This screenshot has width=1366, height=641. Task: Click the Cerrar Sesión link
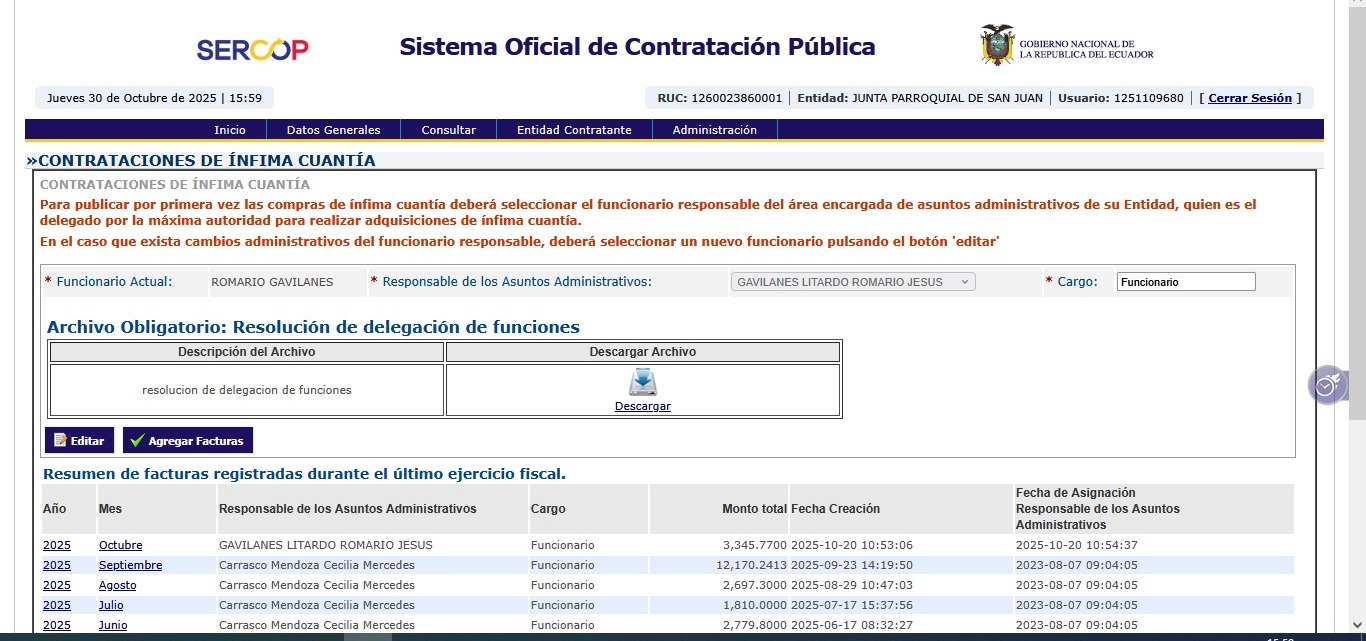[x=1250, y=98]
